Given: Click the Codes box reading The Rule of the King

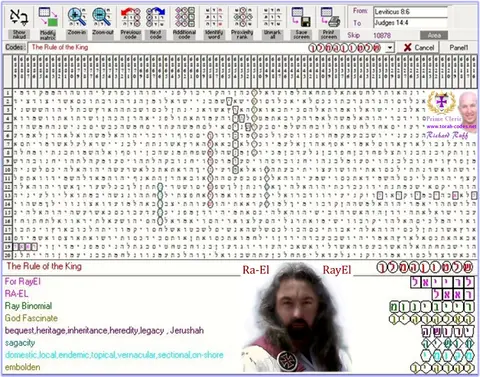Looking at the screenshot, I should coord(211,48).
